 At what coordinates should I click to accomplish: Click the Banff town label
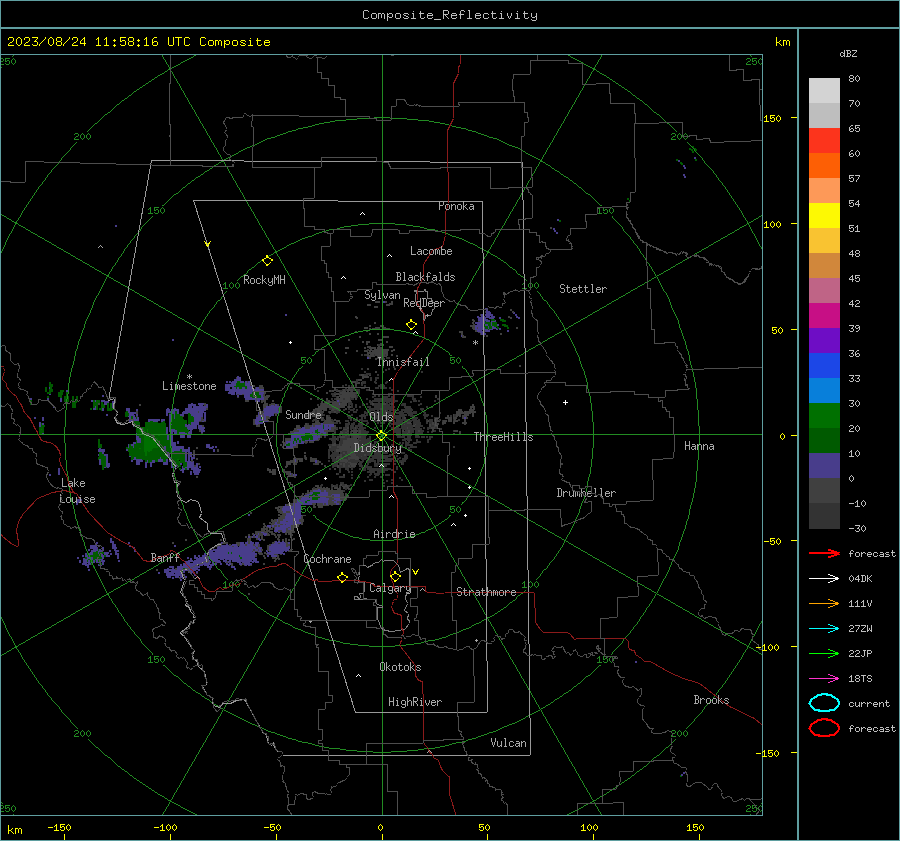165,557
